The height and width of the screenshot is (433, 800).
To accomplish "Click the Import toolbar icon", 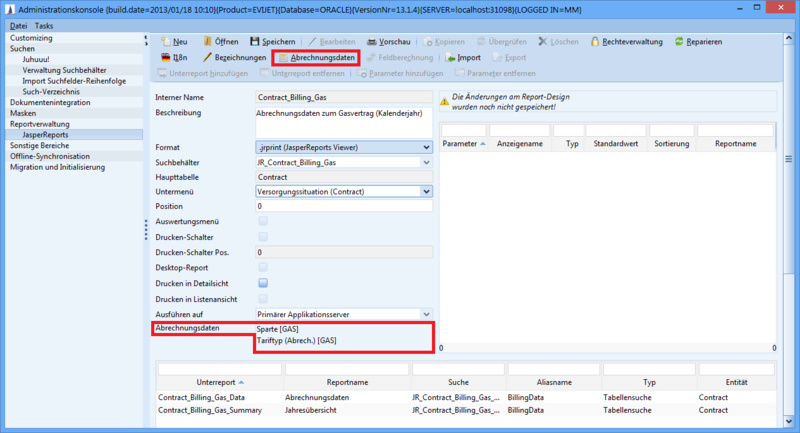I will pos(450,58).
